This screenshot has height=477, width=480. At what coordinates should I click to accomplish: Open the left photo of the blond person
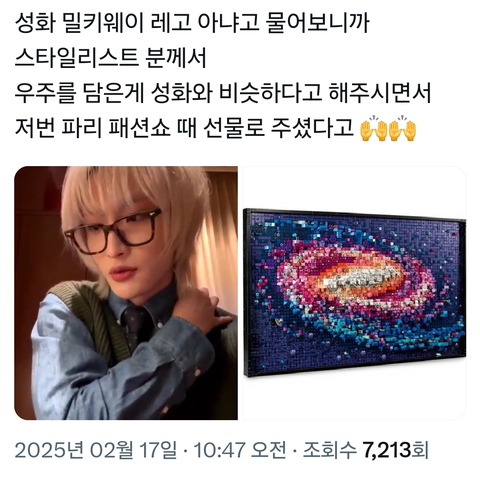point(126,293)
